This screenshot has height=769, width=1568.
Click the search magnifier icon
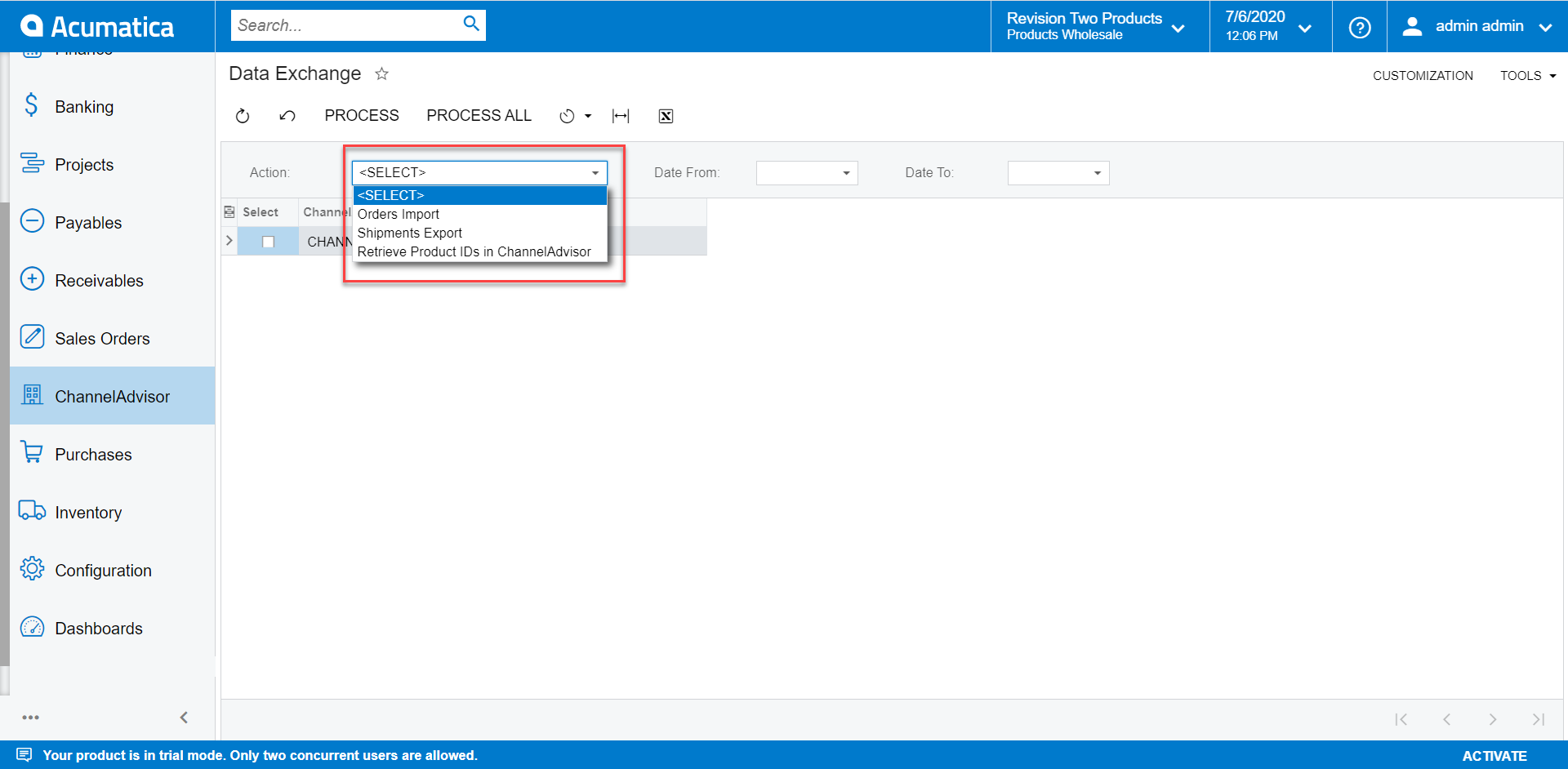point(471,24)
